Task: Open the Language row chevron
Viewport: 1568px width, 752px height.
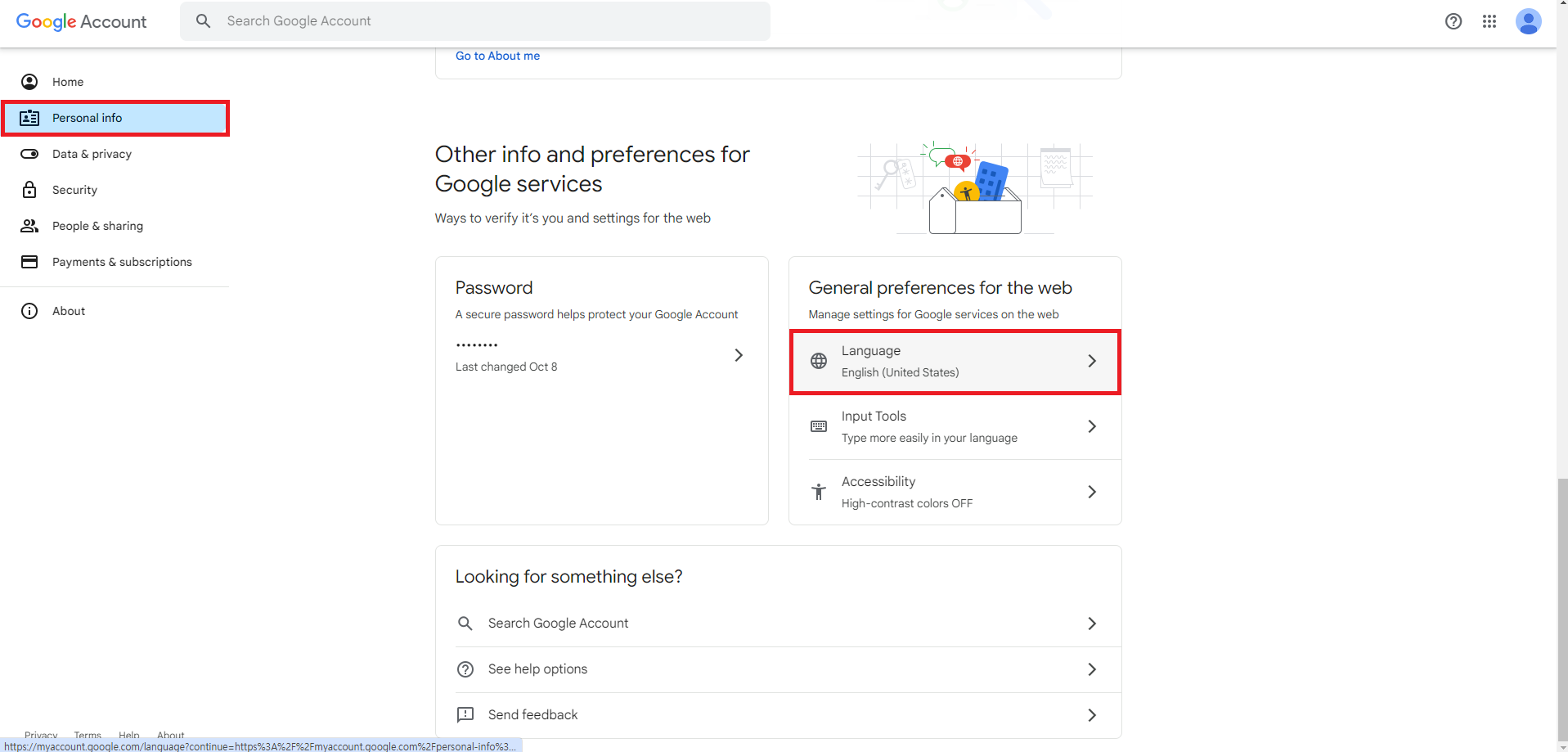Action: click(1092, 361)
